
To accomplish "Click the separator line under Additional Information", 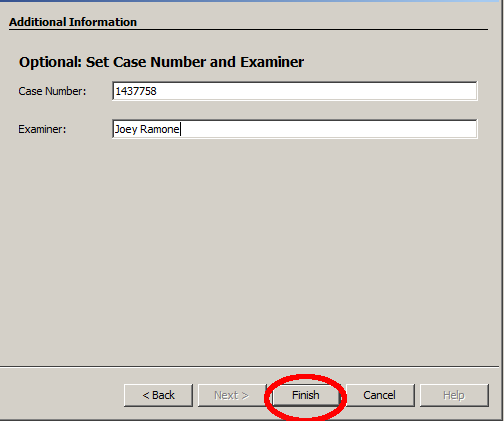I will [248, 30].
